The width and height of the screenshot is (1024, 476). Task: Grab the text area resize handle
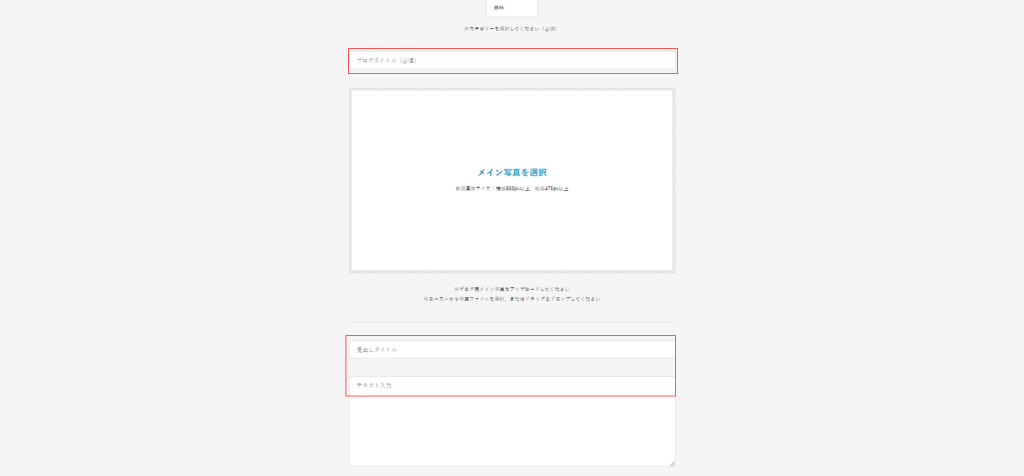672,463
